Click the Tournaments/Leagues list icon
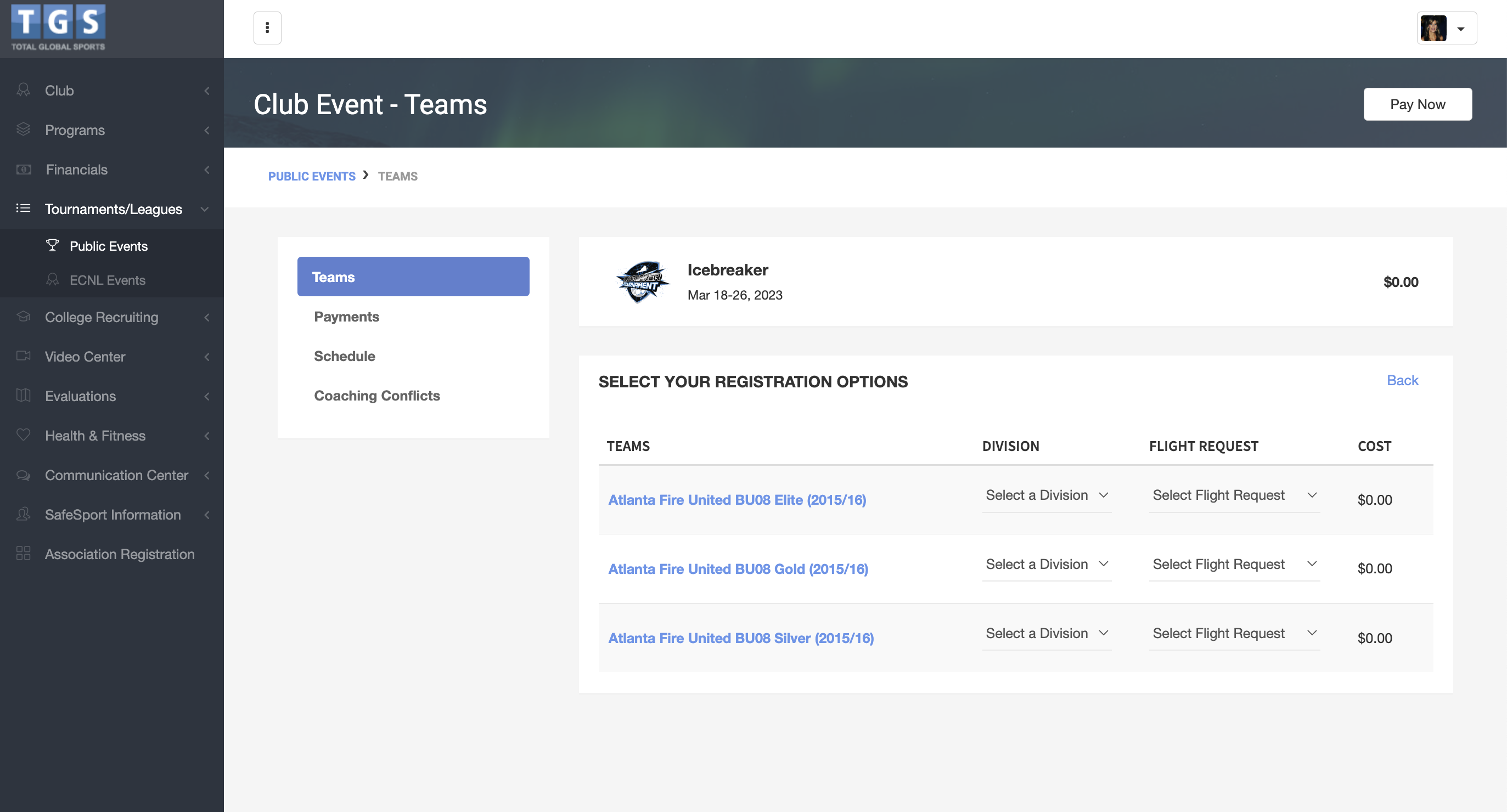Viewport: 1507px width, 812px height. (24, 208)
